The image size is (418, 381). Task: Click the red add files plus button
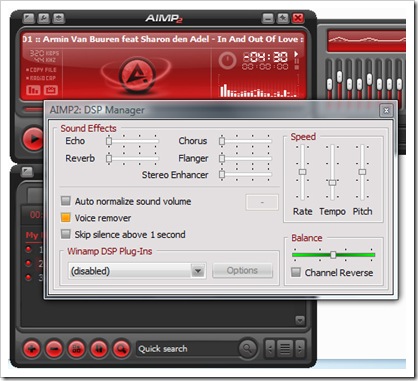tap(32, 349)
